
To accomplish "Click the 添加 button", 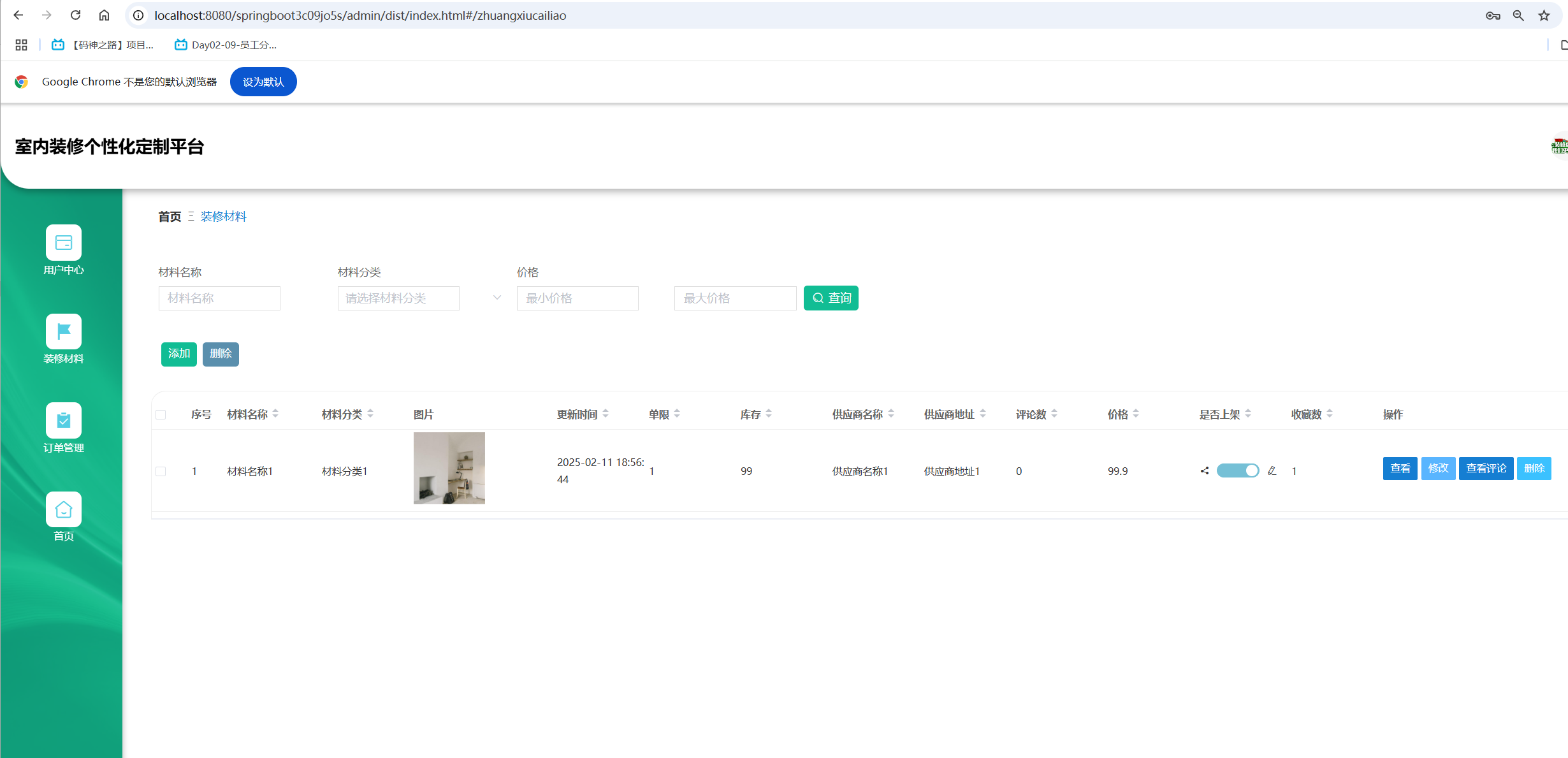I will [179, 354].
